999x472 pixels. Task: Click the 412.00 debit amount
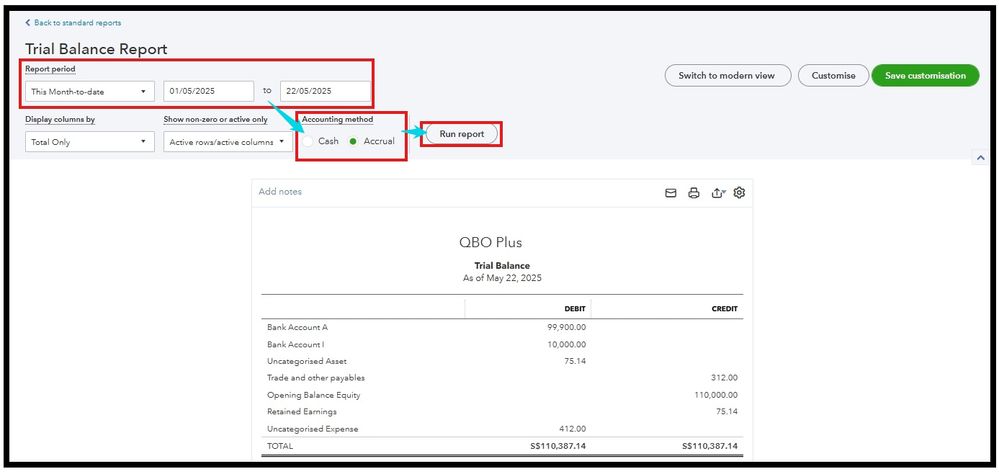coord(573,429)
